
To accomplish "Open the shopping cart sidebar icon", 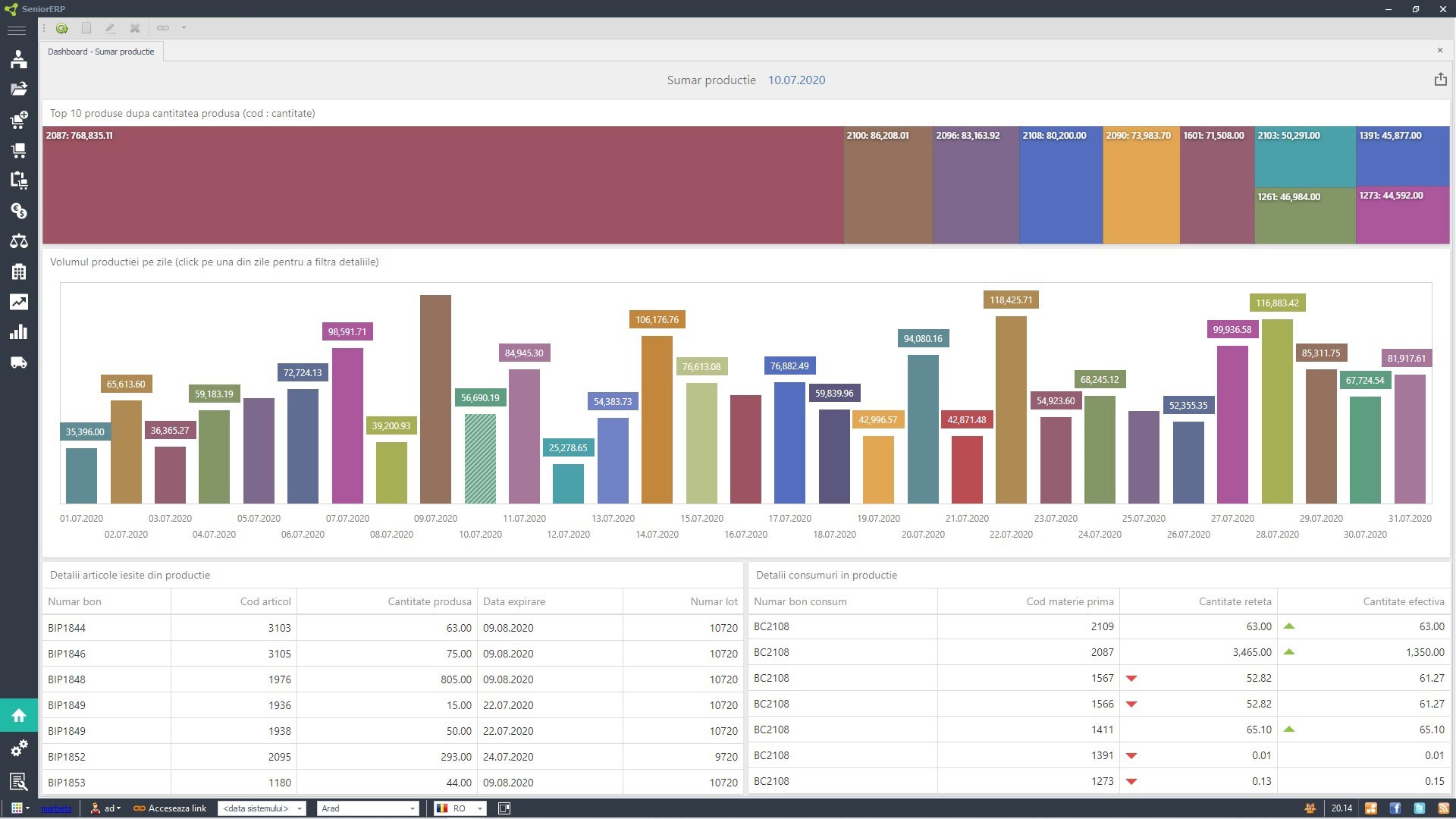I will (19, 150).
